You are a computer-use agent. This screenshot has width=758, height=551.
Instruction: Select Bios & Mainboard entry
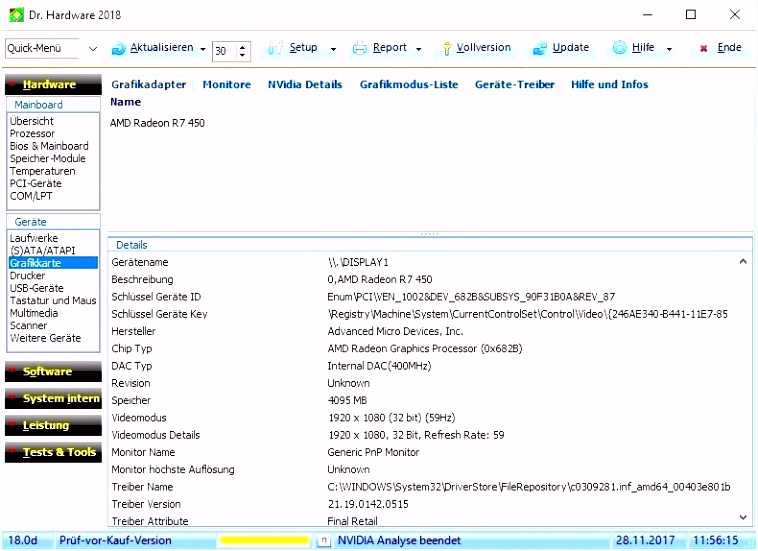tap(49, 146)
